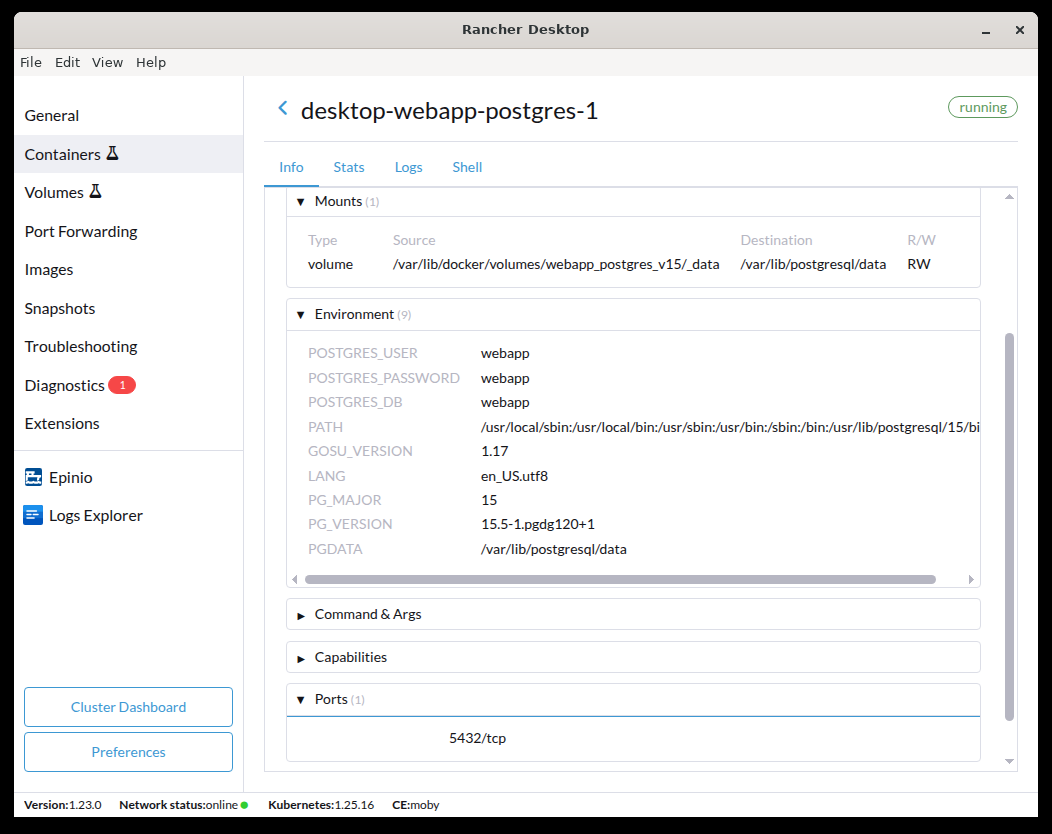
Task: Click the PG_VERSION value 15.5-1.pgdg120+1
Action: [x=537, y=524]
